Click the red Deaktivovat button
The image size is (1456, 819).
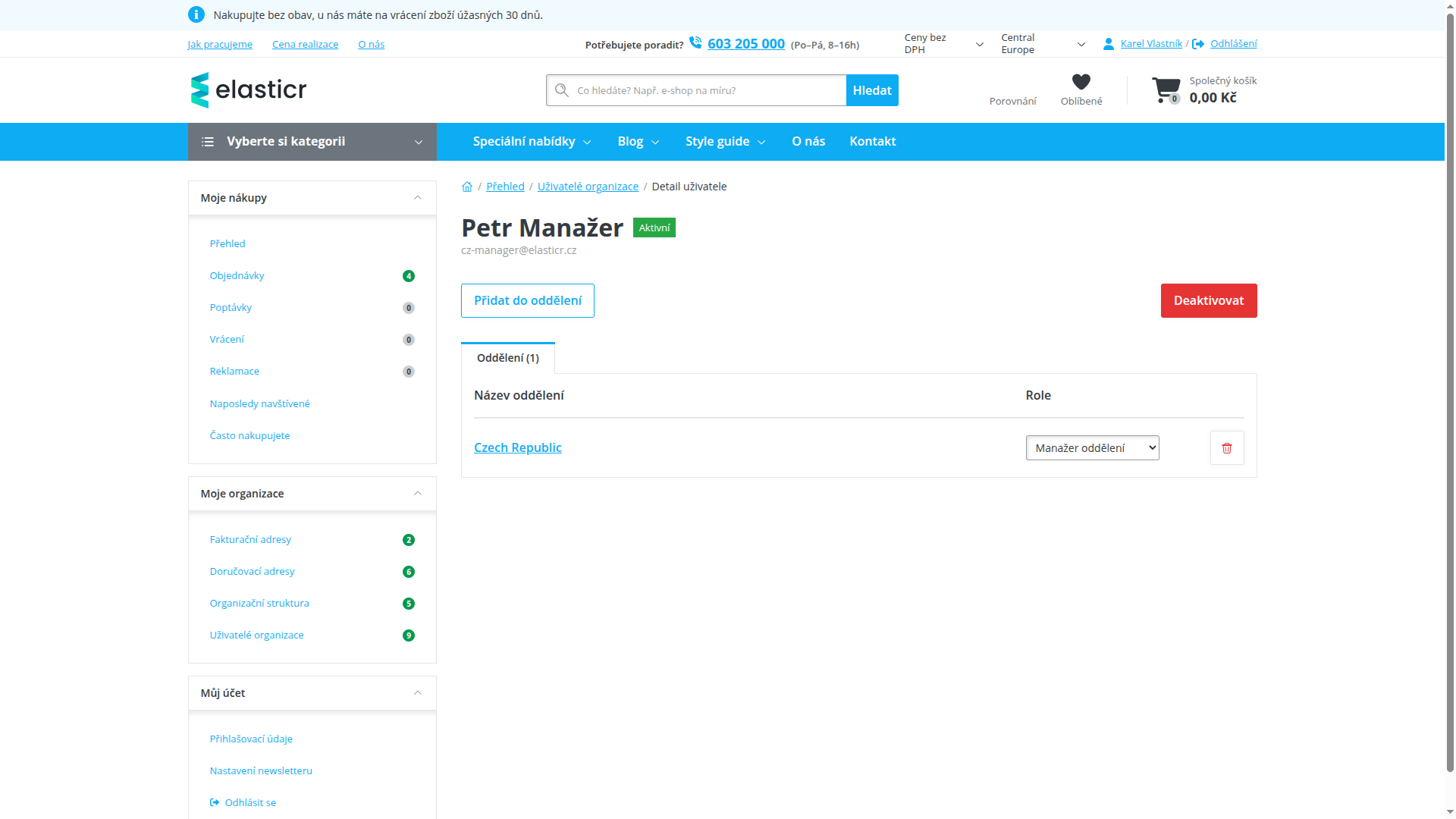[1209, 301]
